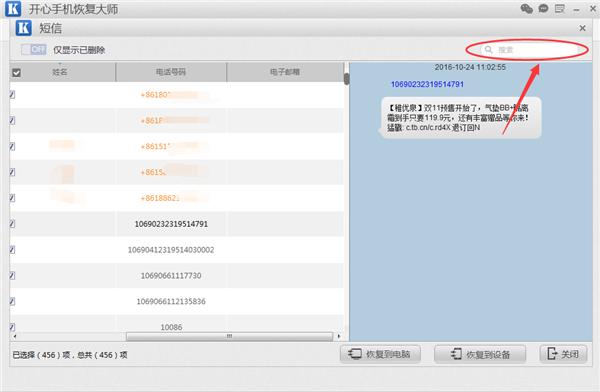Uncheck the checkbox for 10690661117730
The image size is (600, 392).
12,275
